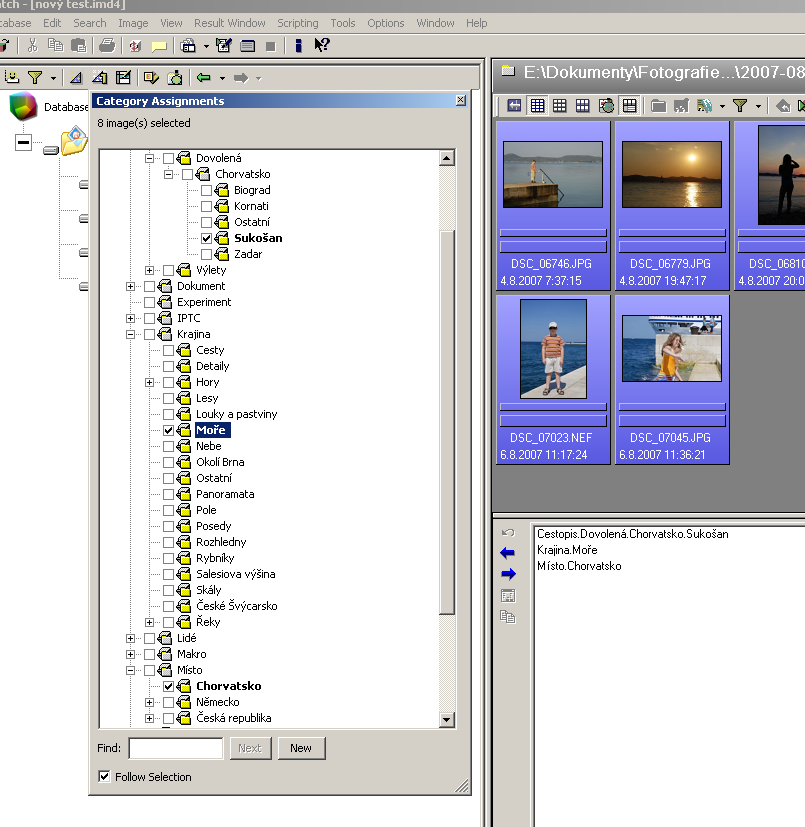Click the large thumbnail grid view icon

pos(582,106)
